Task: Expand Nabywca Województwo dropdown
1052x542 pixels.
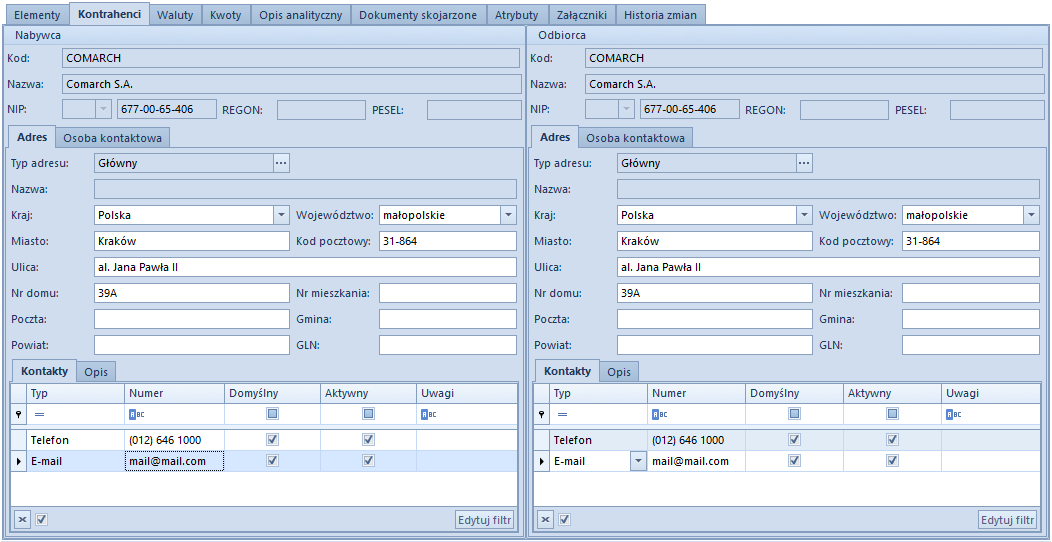Action: (509, 215)
